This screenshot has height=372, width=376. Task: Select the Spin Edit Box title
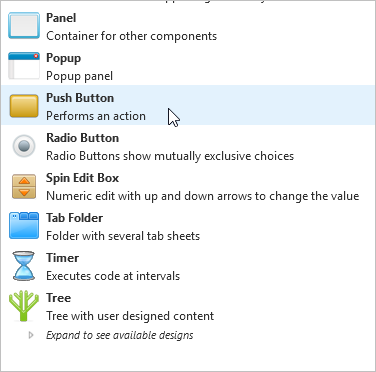click(82, 178)
